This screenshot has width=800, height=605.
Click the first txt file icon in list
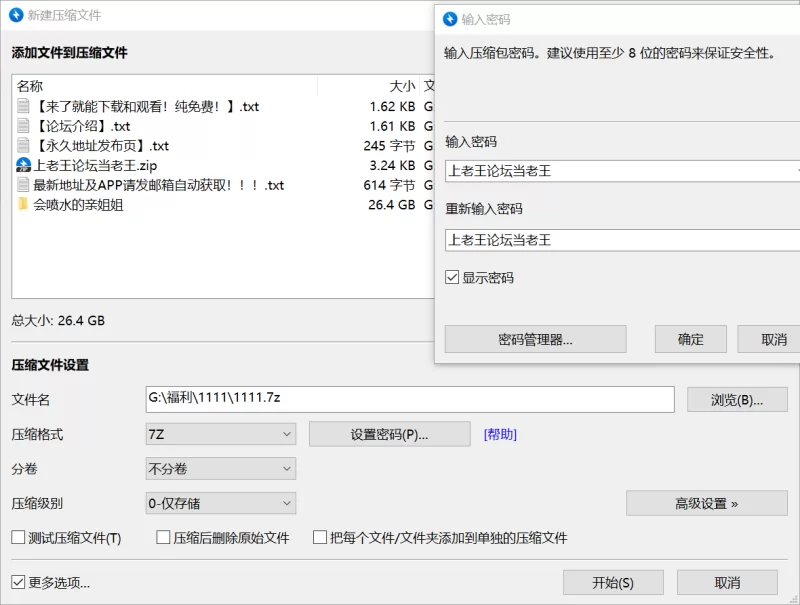(24, 106)
